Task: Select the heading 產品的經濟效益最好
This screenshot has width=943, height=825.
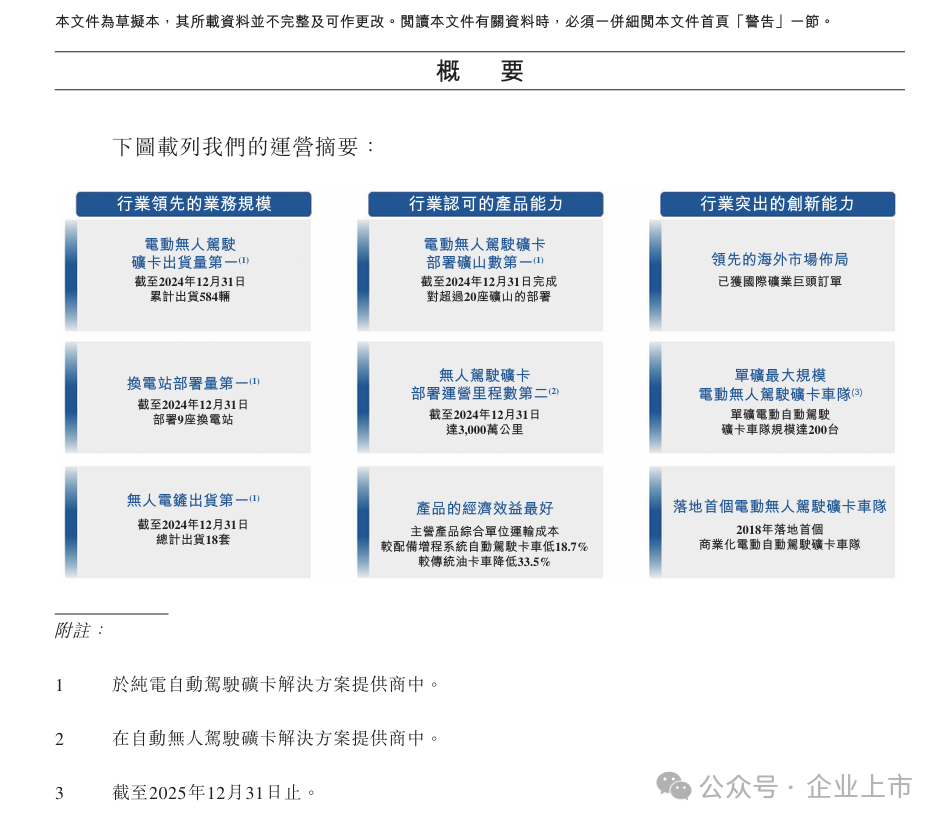Action: coord(485,508)
